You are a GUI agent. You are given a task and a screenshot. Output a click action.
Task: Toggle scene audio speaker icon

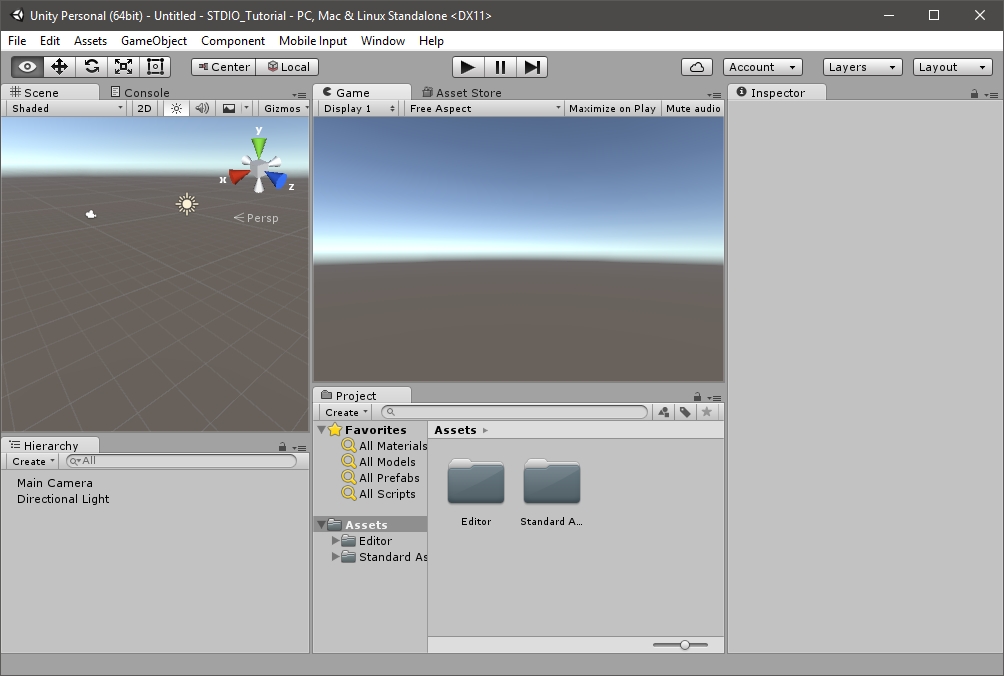pos(202,108)
